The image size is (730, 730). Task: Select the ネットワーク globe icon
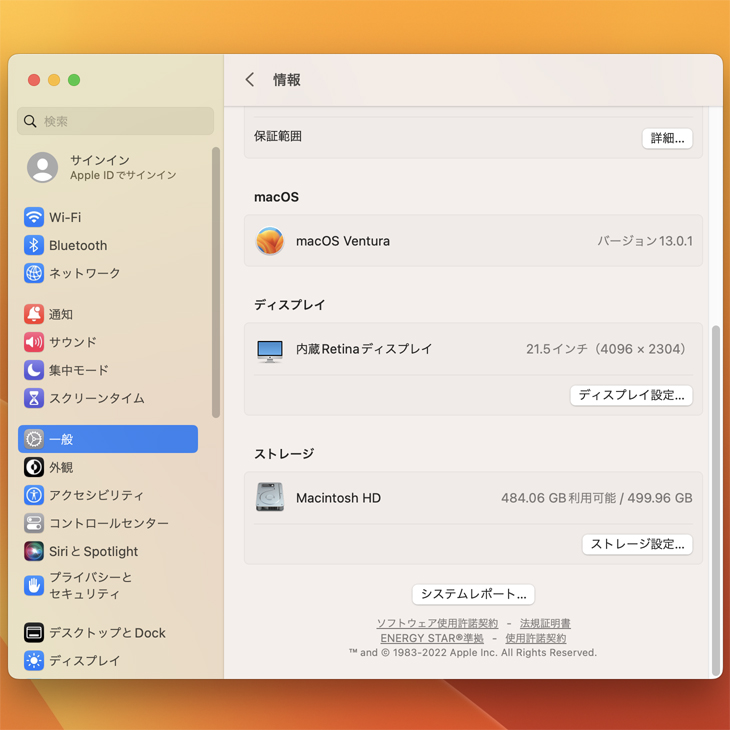click(34, 273)
